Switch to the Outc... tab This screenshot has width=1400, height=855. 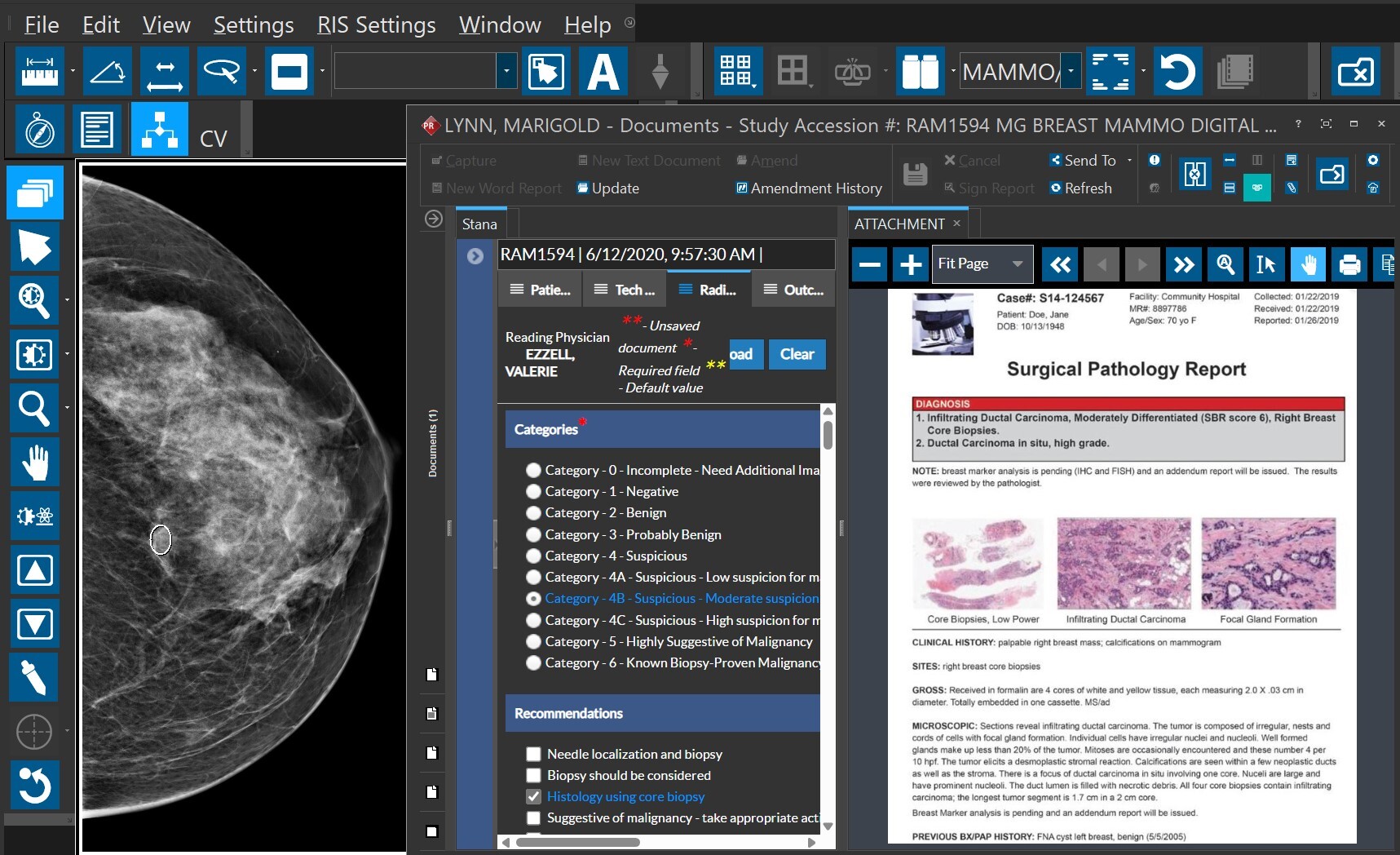(x=793, y=290)
